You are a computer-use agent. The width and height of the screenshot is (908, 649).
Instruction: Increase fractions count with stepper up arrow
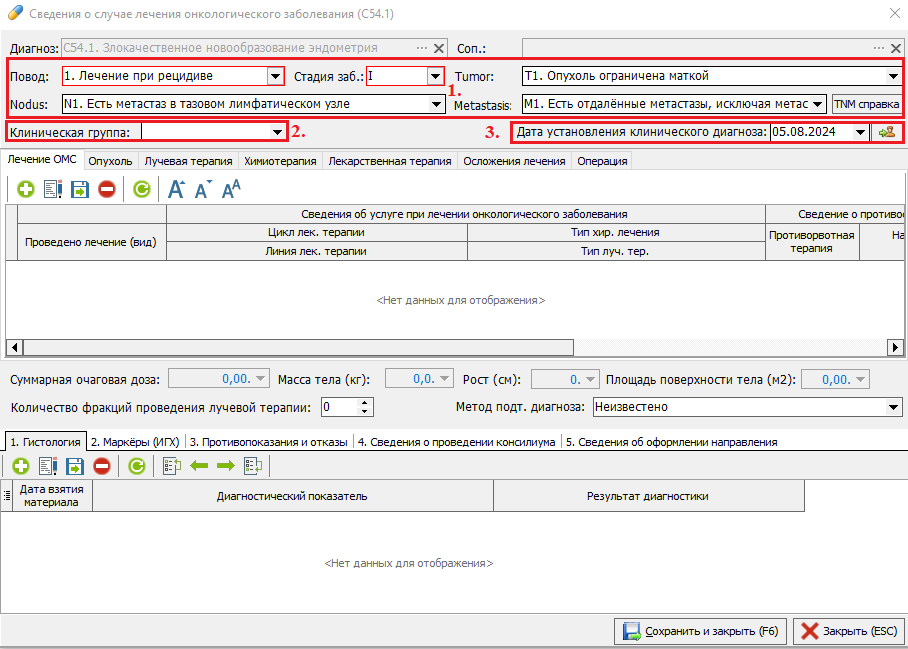(x=365, y=402)
